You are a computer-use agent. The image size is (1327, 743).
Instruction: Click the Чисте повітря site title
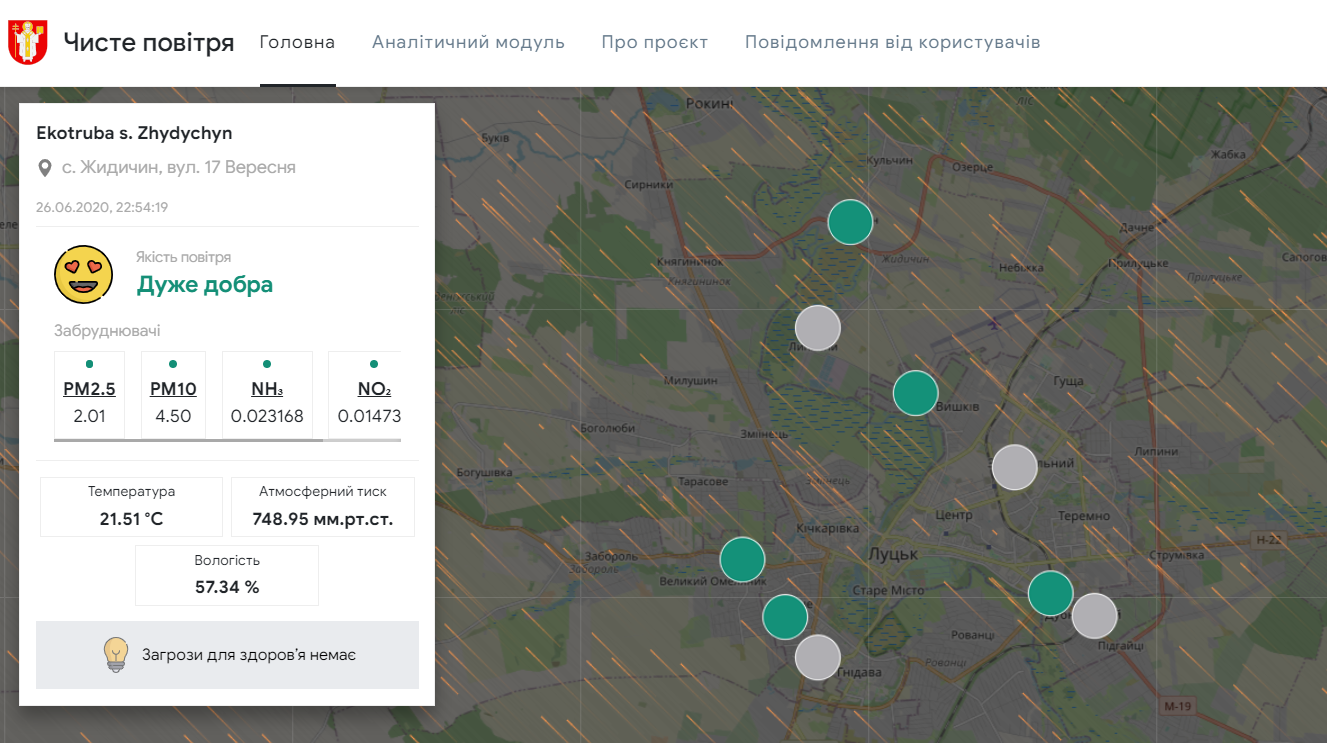[149, 43]
